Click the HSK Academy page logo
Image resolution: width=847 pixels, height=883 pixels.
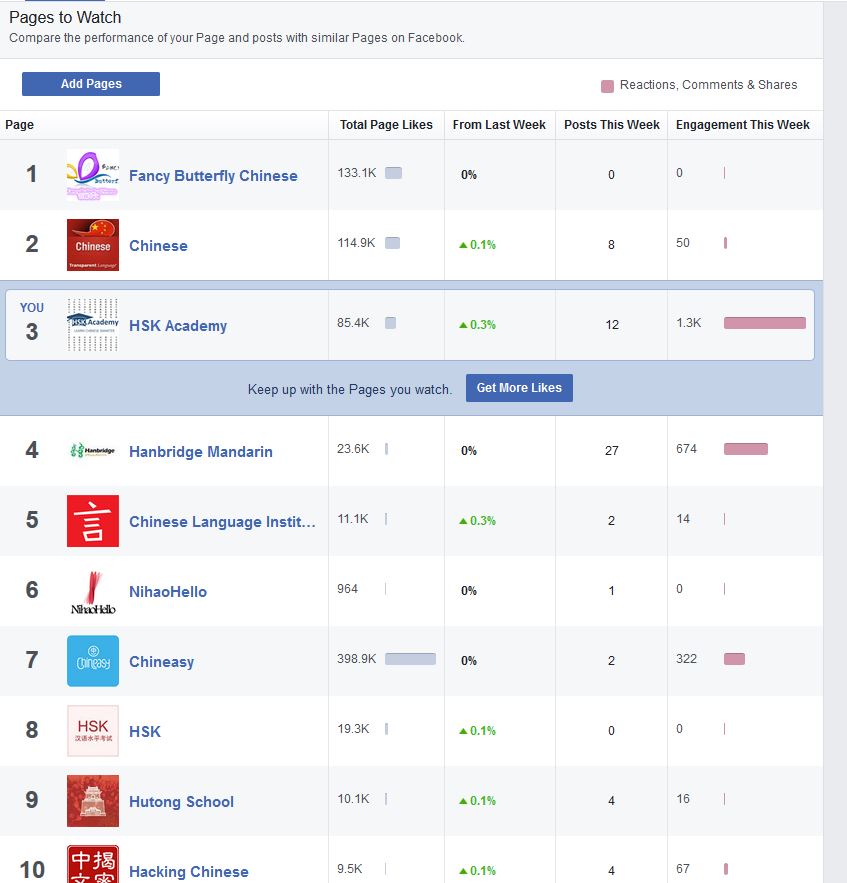(x=92, y=325)
